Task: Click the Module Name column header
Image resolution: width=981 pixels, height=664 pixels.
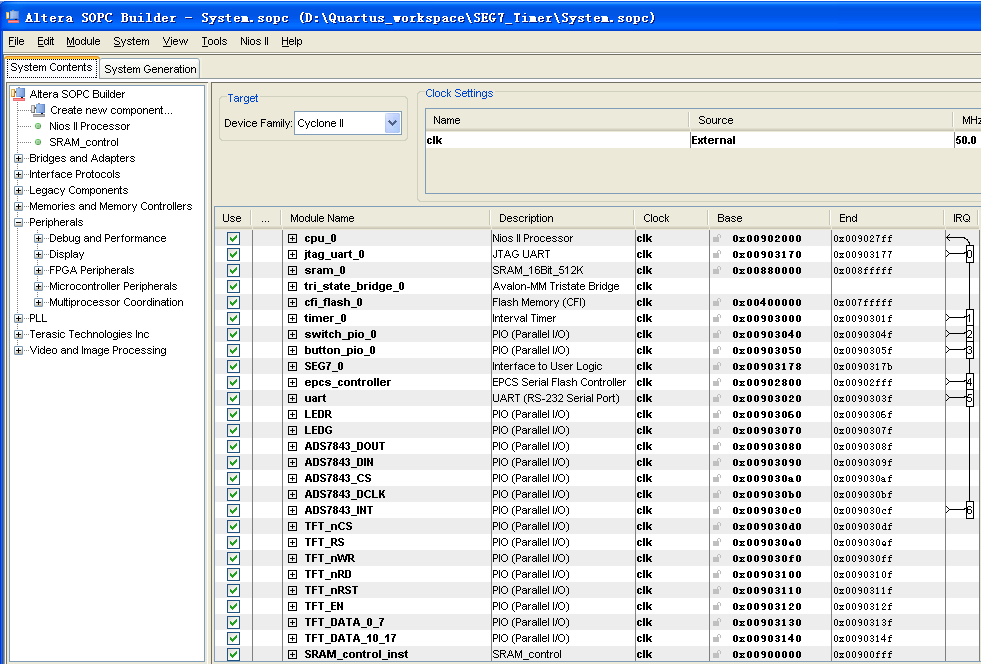Action: pos(385,218)
